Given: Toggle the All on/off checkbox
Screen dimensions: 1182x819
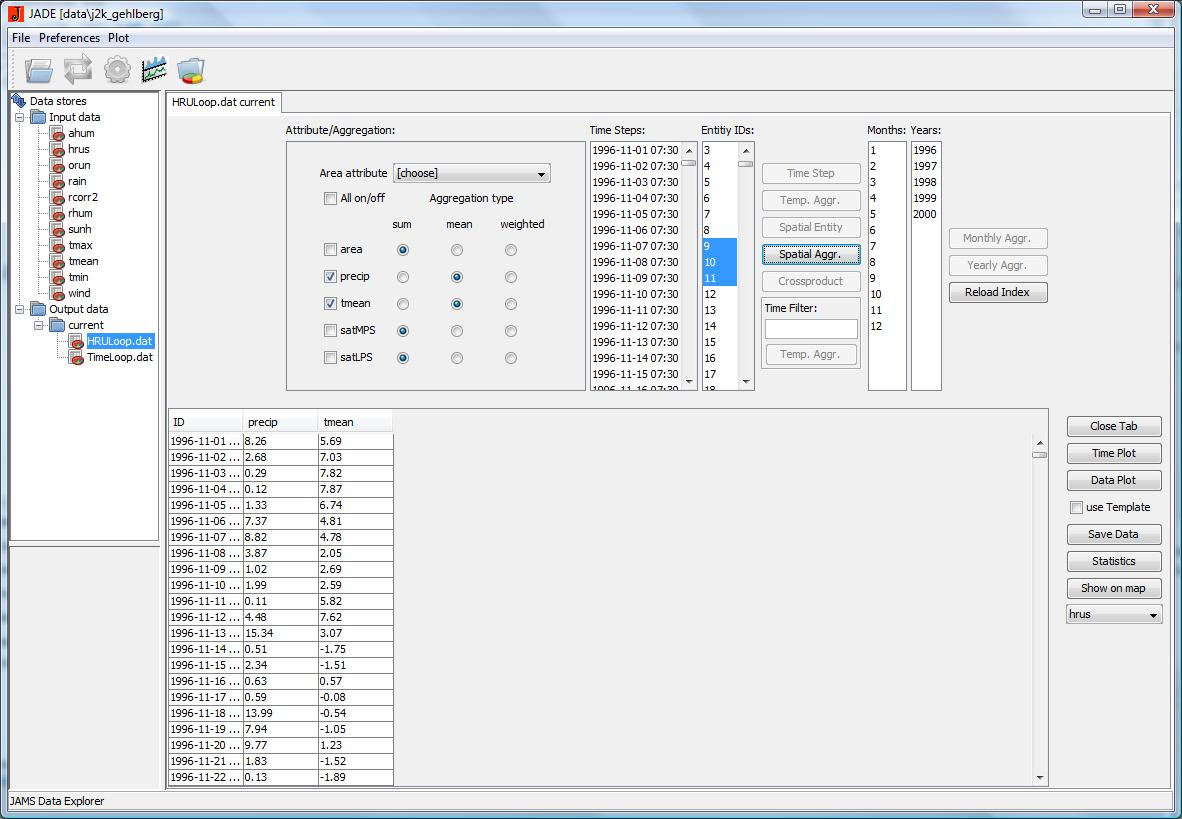Looking at the screenshot, I should (330, 198).
